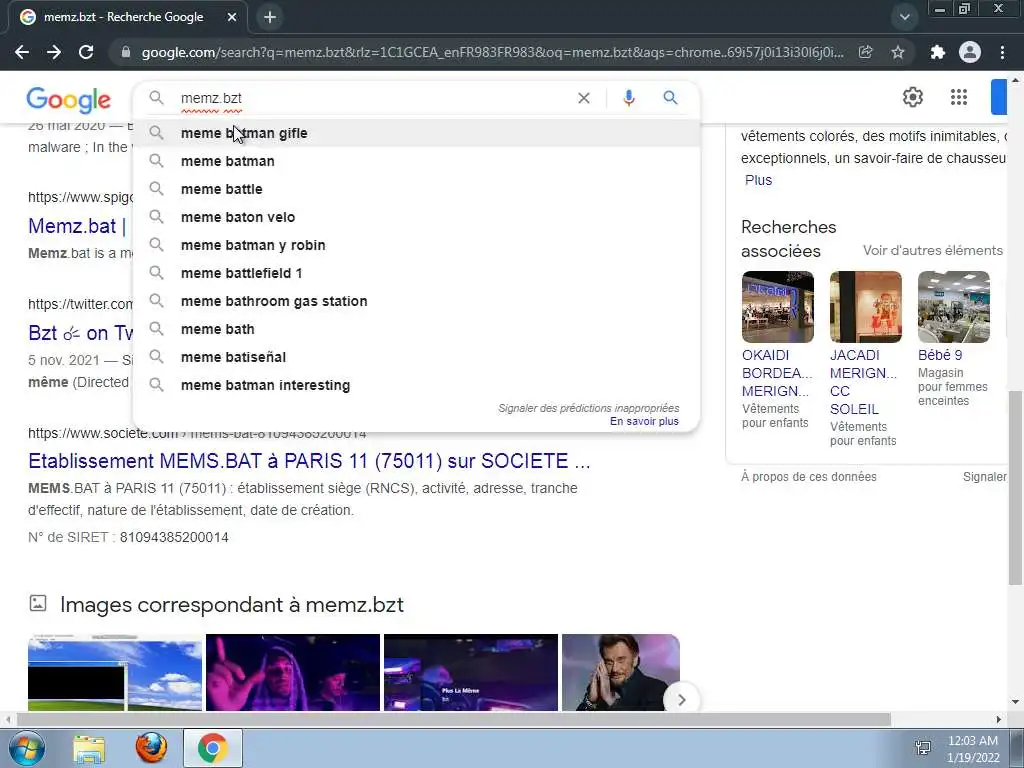Go forward to the next page
This screenshot has height=768, width=1024.
coord(54,52)
